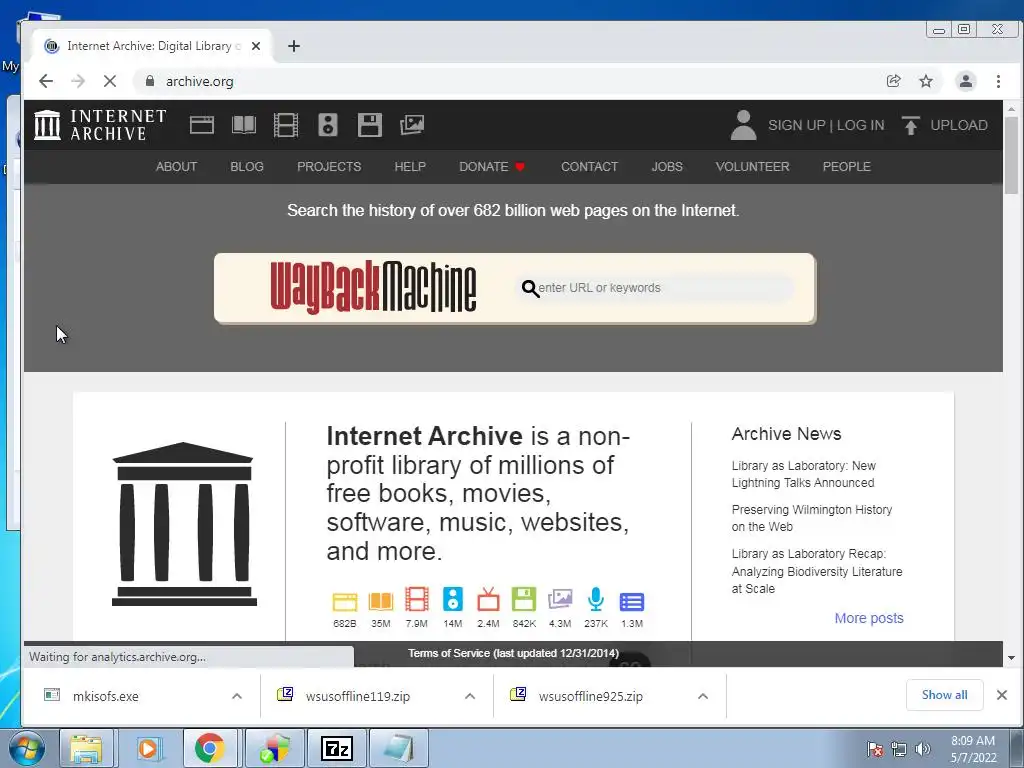Open the ABOUT menu item
This screenshot has width=1024, height=768.
click(176, 167)
